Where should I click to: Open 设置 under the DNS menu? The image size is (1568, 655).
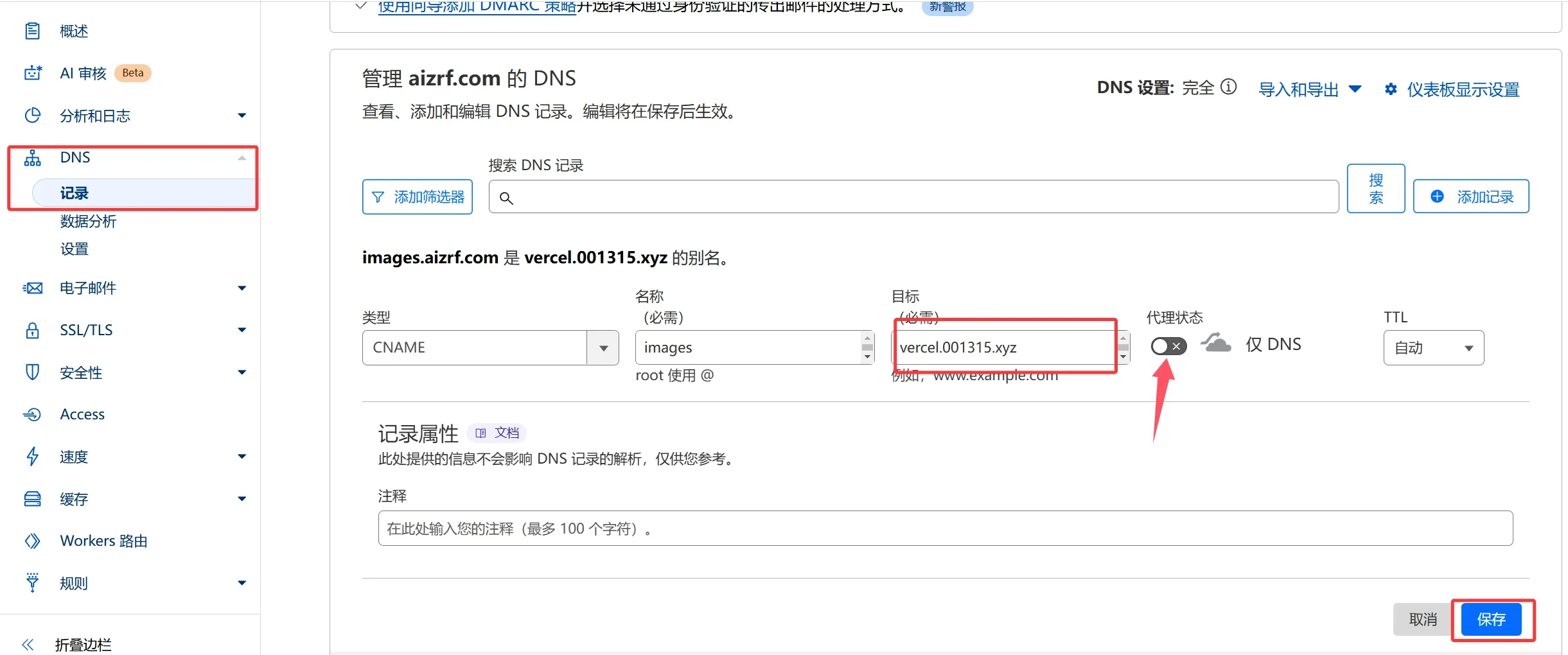pos(75,249)
